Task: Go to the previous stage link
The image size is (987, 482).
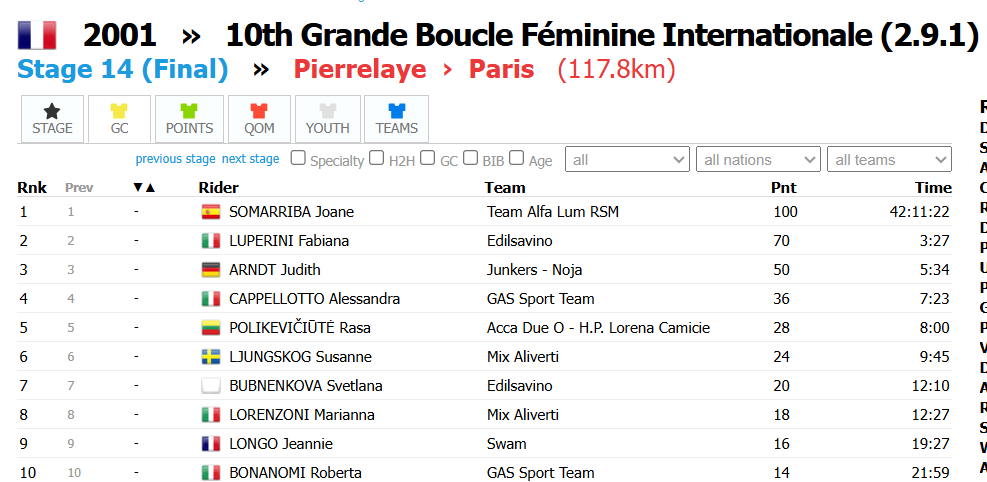Action: [176, 159]
